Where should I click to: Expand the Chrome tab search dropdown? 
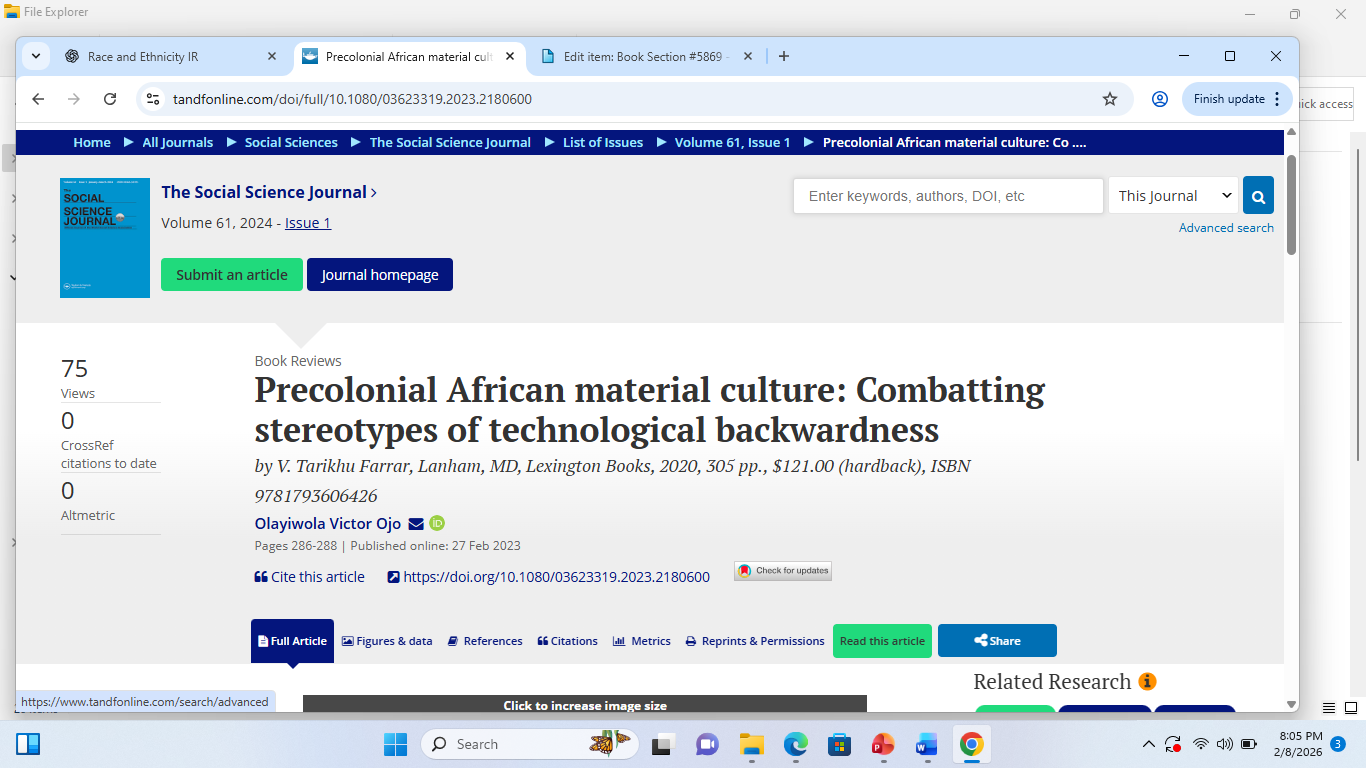[36, 56]
